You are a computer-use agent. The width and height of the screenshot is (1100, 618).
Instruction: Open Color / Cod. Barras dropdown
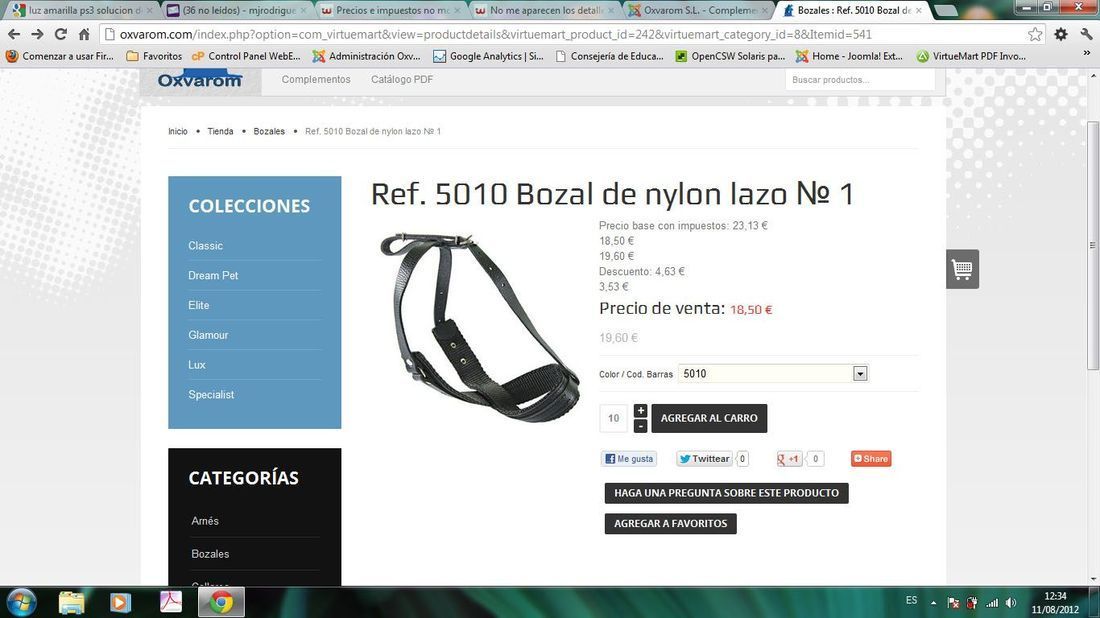coord(774,374)
